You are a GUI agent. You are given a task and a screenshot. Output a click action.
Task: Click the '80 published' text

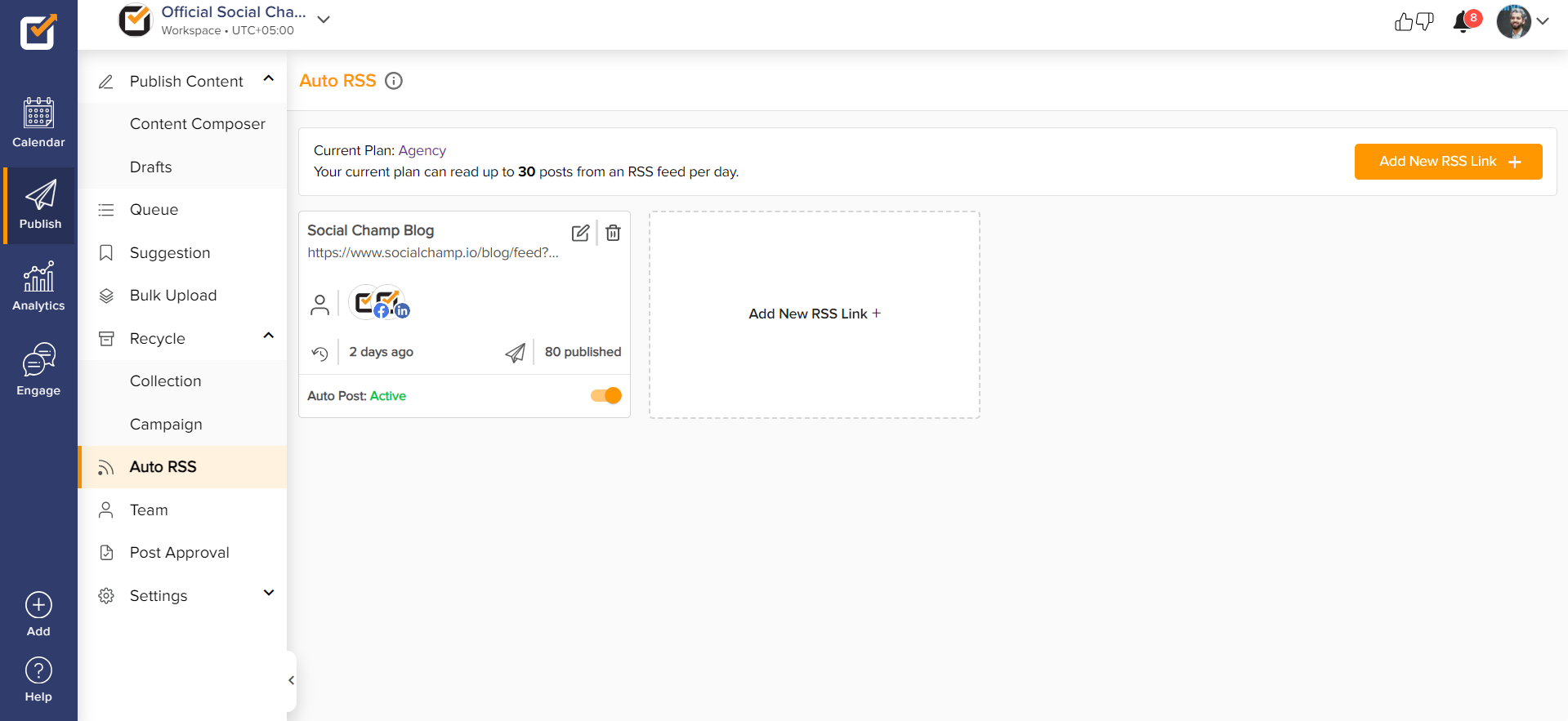click(x=583, y=352)
